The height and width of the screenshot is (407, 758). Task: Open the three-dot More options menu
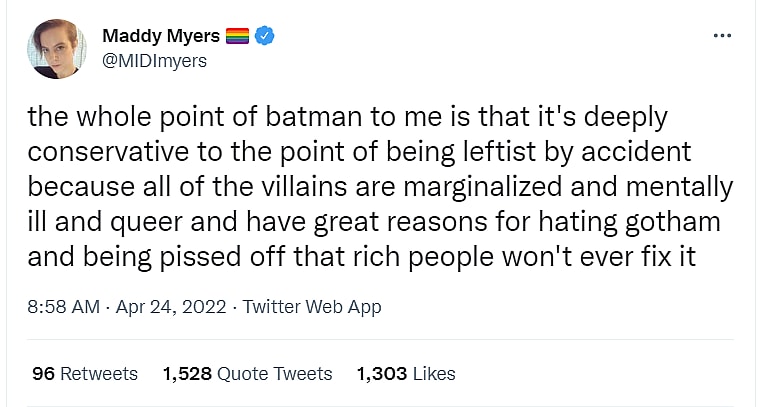point(722,36)
